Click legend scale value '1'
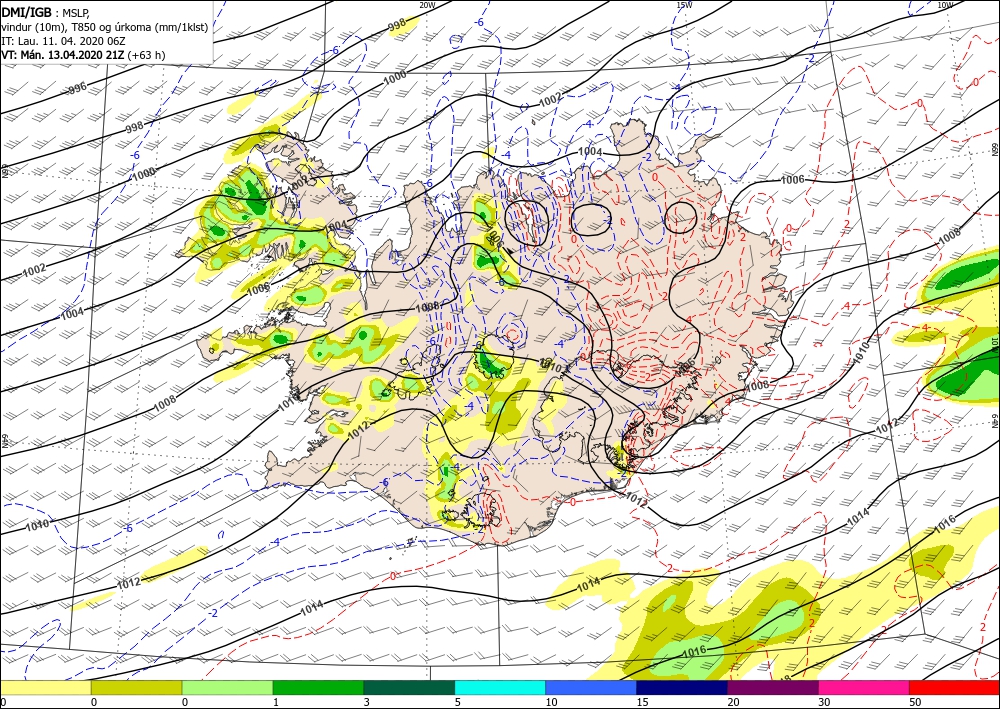 point(276,702)
